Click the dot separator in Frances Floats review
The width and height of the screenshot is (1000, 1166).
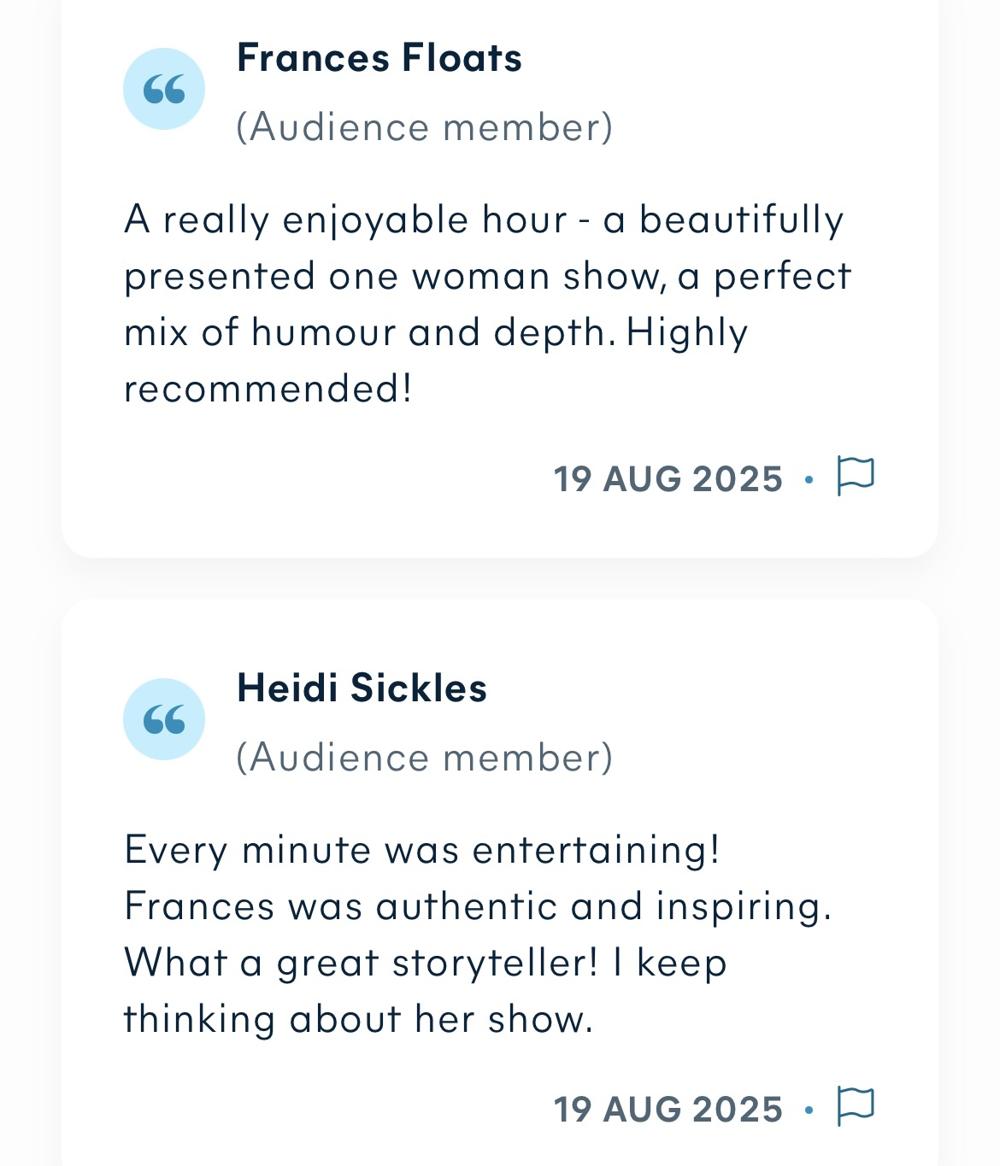[x=809, y=480]
